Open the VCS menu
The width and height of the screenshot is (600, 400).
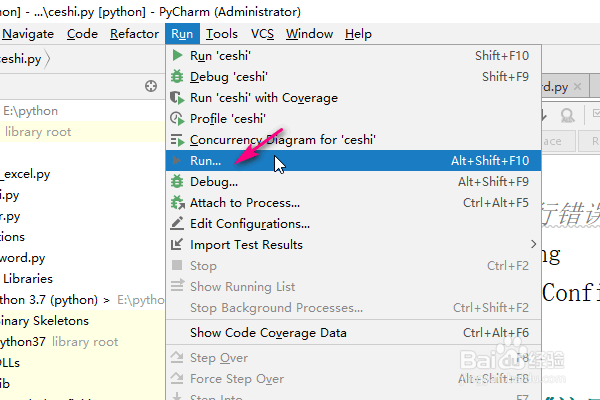pyautogui.click(x=262, y=34)
